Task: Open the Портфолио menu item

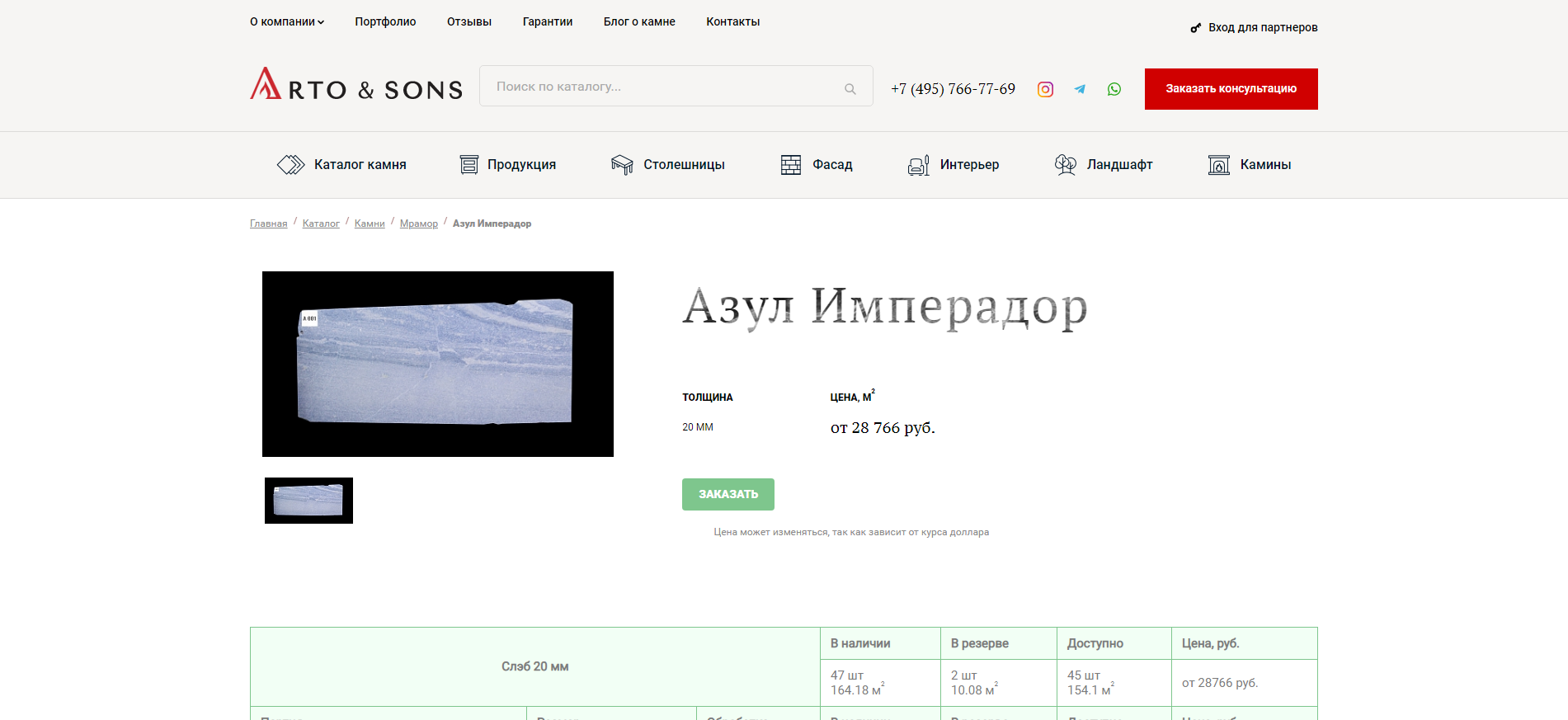Action: pos(385,22)
